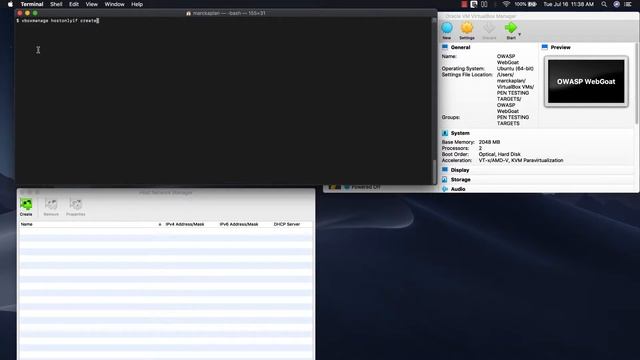Open the Apple menu
Image resolution: width=640 pixels, height=360 pixels.
[x=10, y=4]
